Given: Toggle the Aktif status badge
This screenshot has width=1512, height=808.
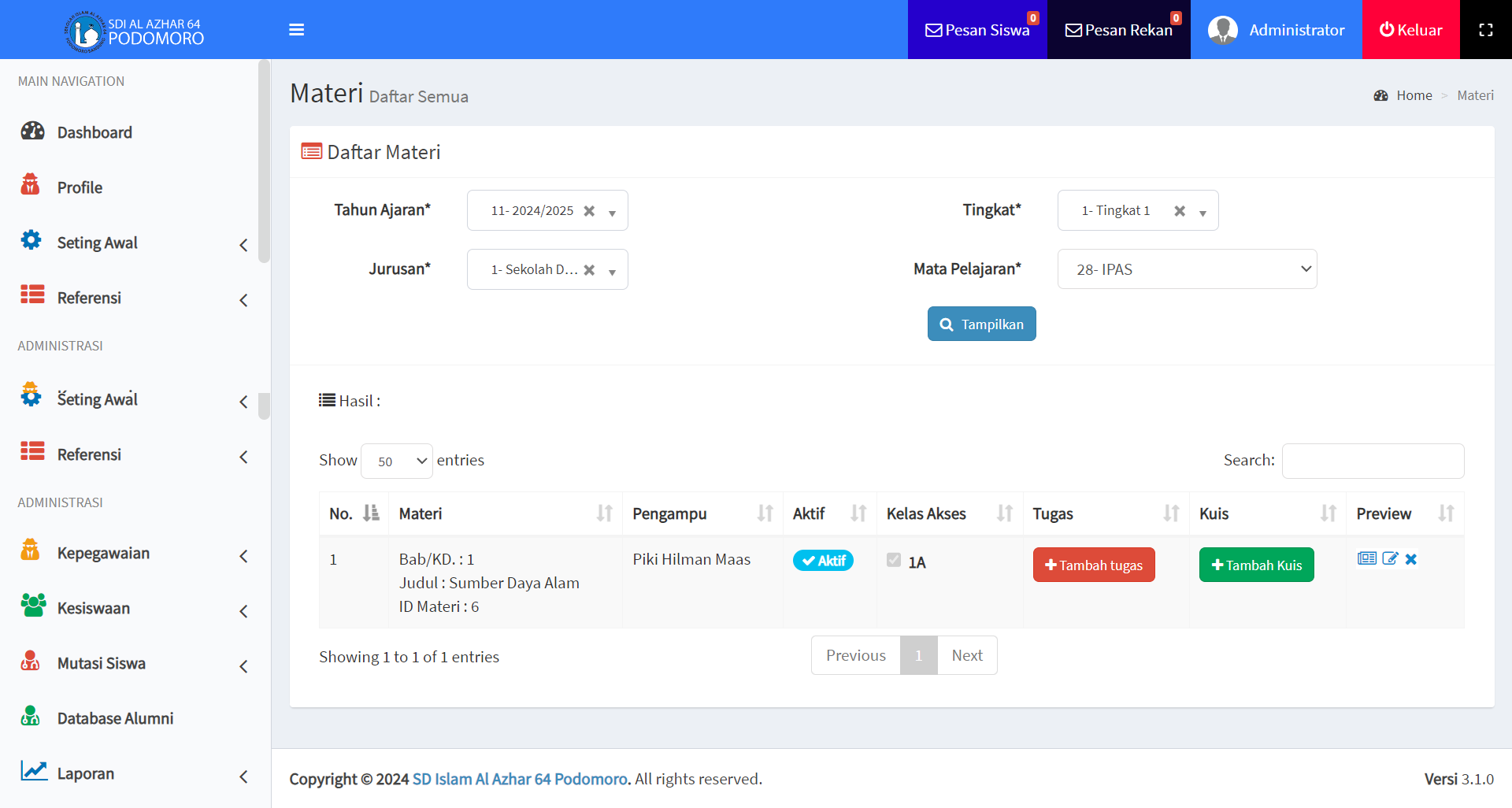Looking at the screenshot, I should point(823,561).
